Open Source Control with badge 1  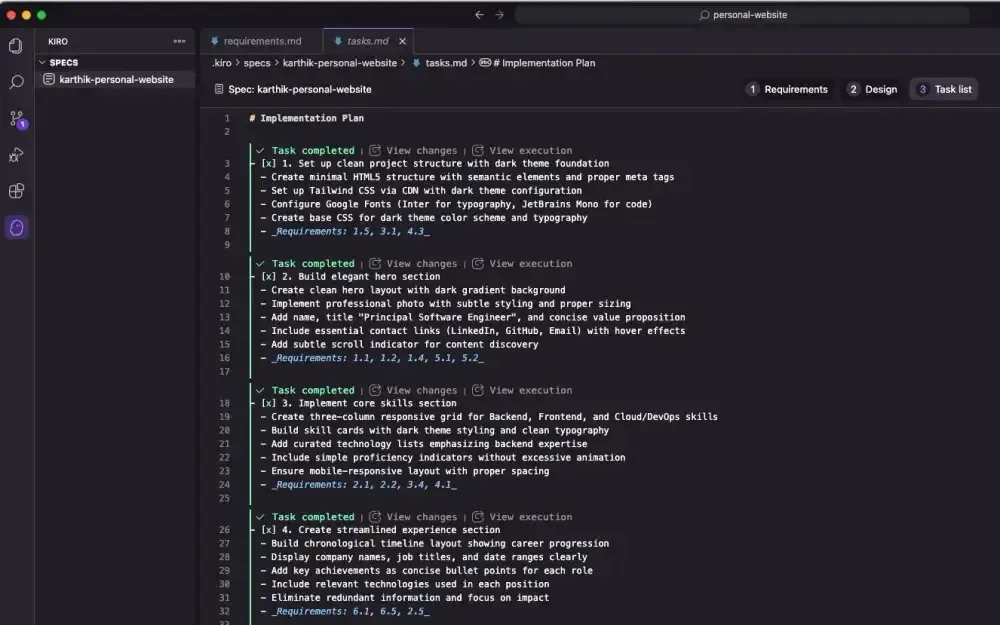click(x=17, y=119)
